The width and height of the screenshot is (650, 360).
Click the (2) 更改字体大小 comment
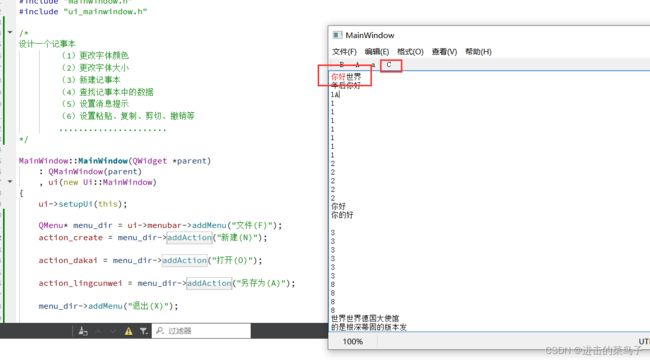95,67
